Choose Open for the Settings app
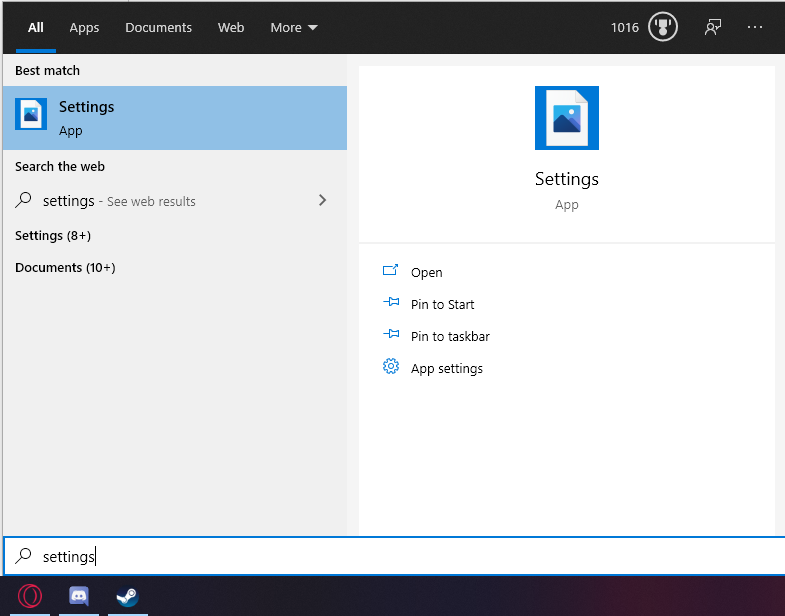The height and width of the screenshot is (616, 785). pos(427,272)
